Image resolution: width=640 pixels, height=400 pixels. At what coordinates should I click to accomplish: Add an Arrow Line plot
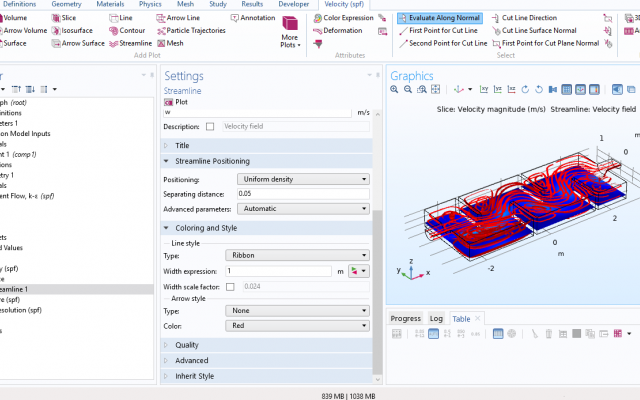(x=178, y=18)
